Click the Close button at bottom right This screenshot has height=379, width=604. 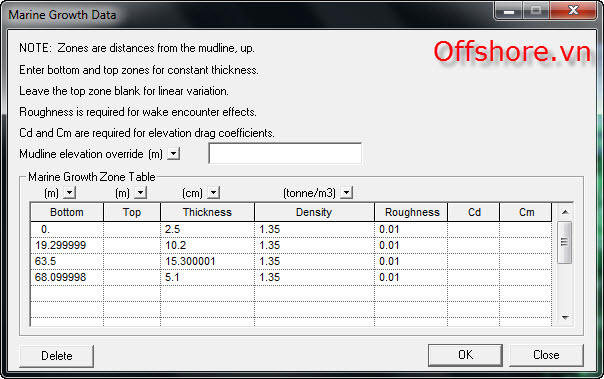pos(546,355)
